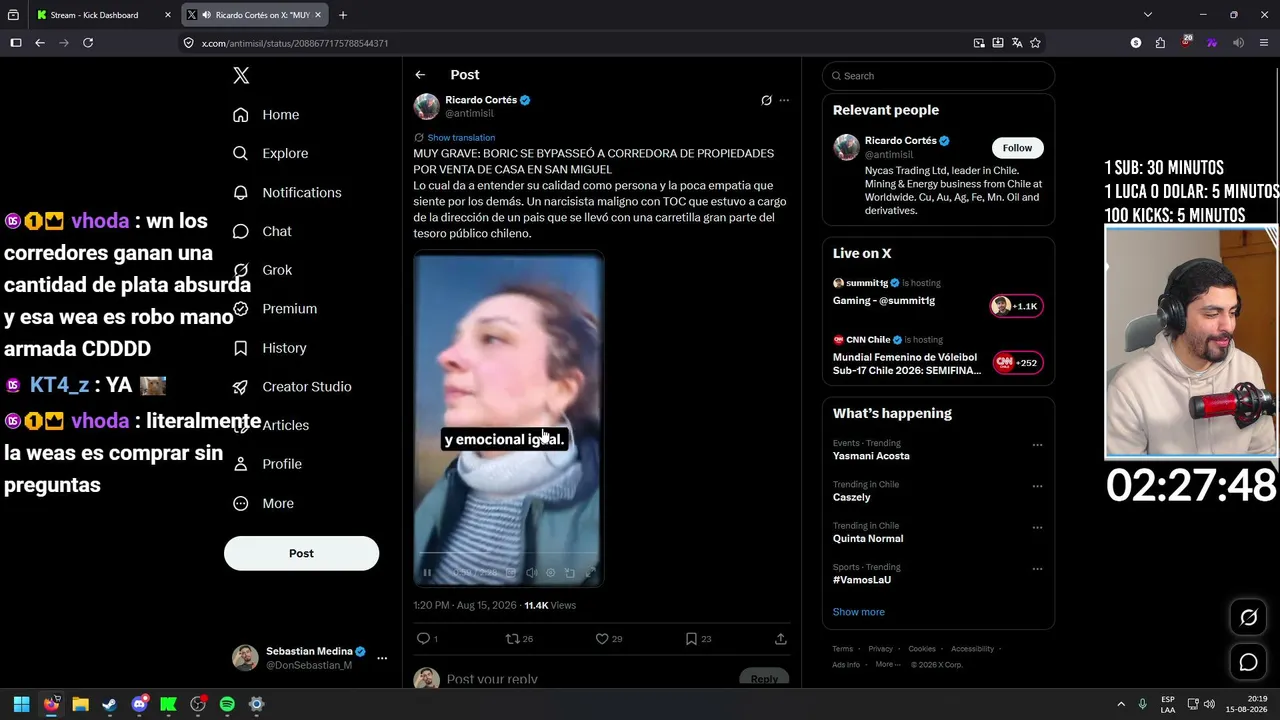The width and height of the screenshot is (1280, 720).
Task: Click Show translation link
Action: click(x=461, y=137)
